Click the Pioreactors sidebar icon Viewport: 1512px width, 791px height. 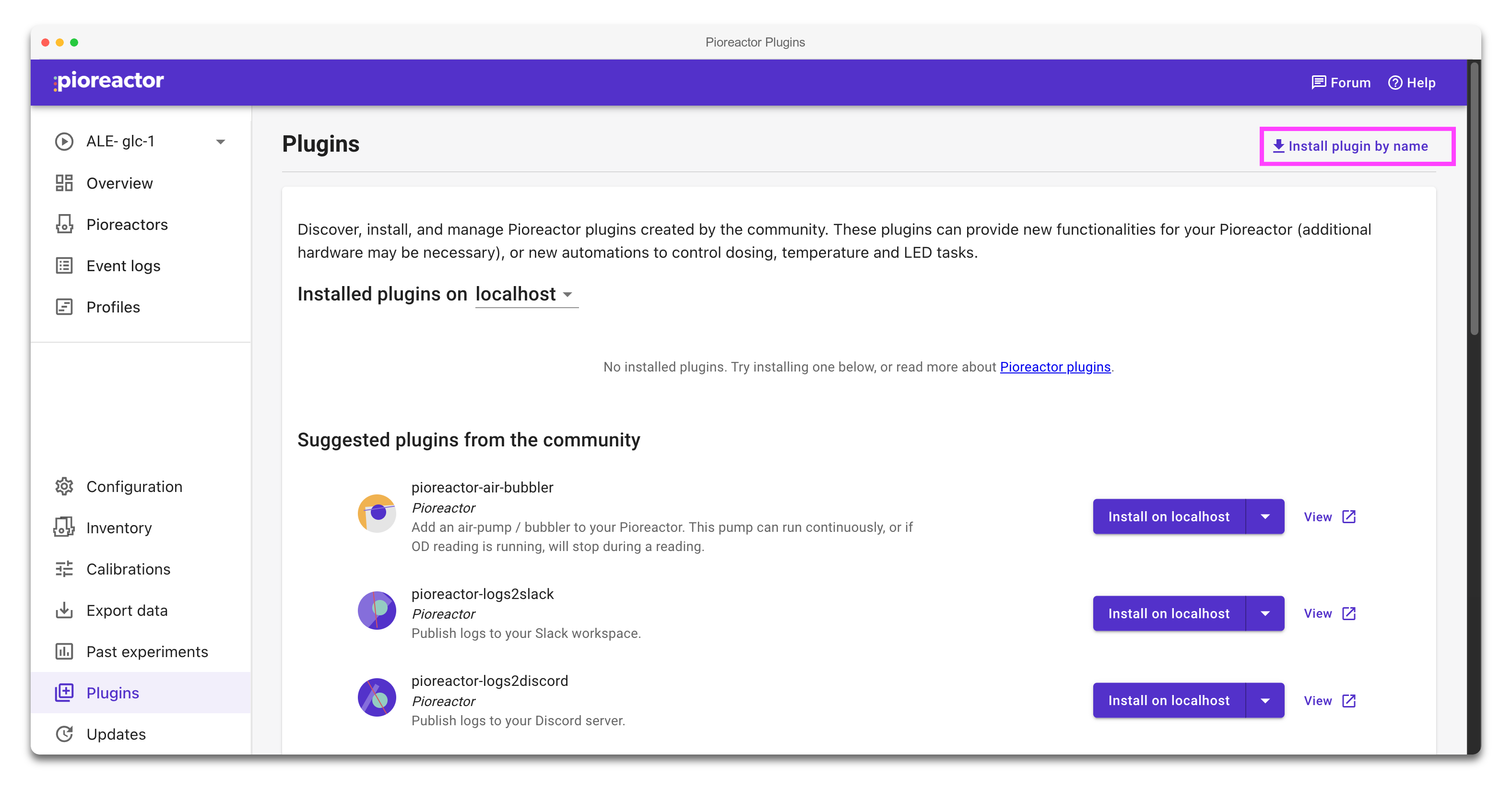[64, 224]
